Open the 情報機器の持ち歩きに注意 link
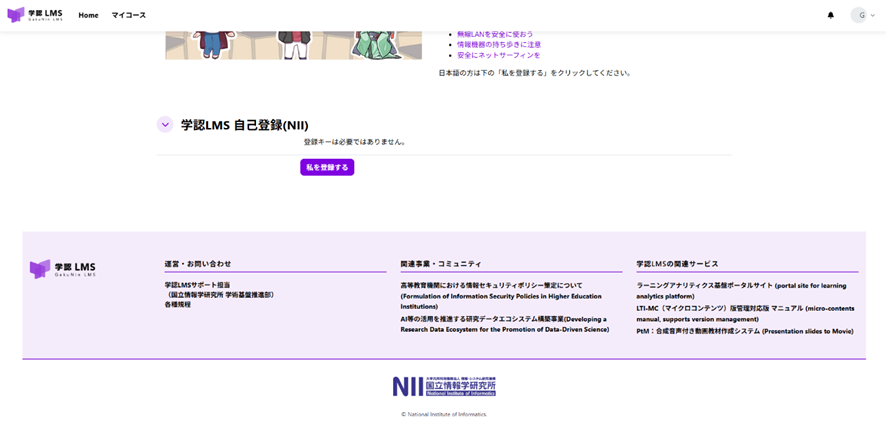The image size is (886, 421). [499, 44]
